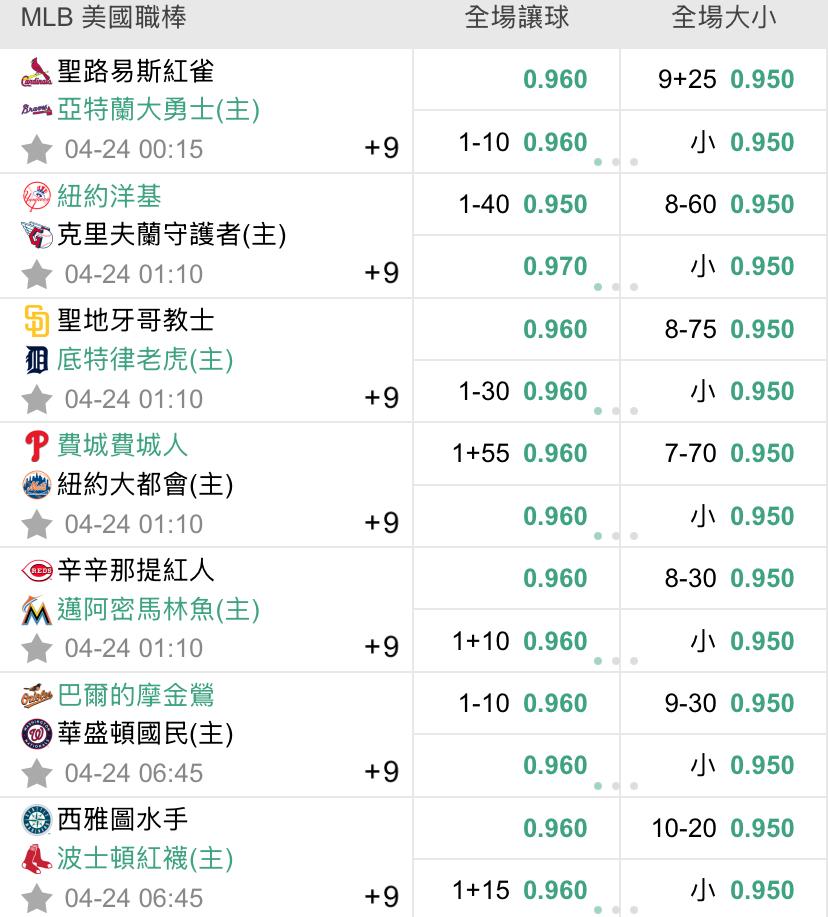Image resolution: width=828 pixels, height=917 pixels.
Task: Expand +9 more bets for Phillies vs Mets
Action: pyautogui.click(x=381, y=522)
